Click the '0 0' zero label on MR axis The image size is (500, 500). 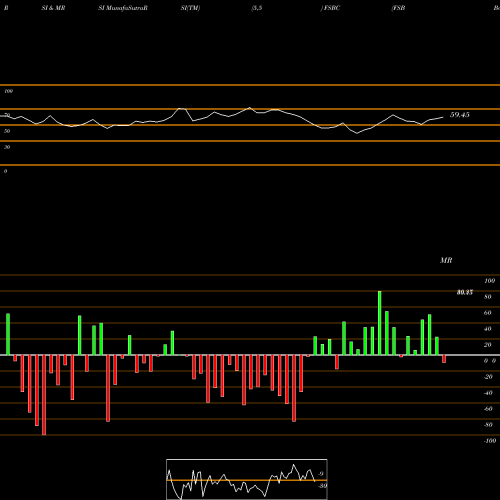(490, 361)
